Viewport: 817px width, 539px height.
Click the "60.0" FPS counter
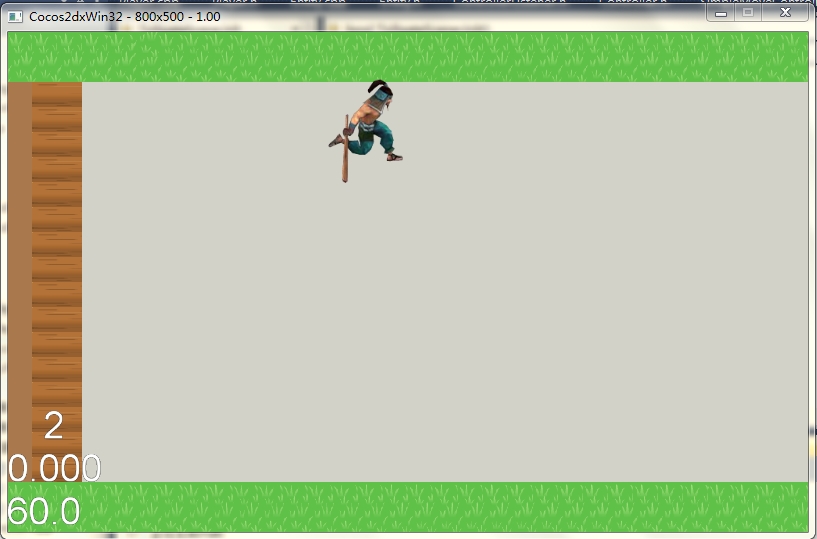coord(44,510)
